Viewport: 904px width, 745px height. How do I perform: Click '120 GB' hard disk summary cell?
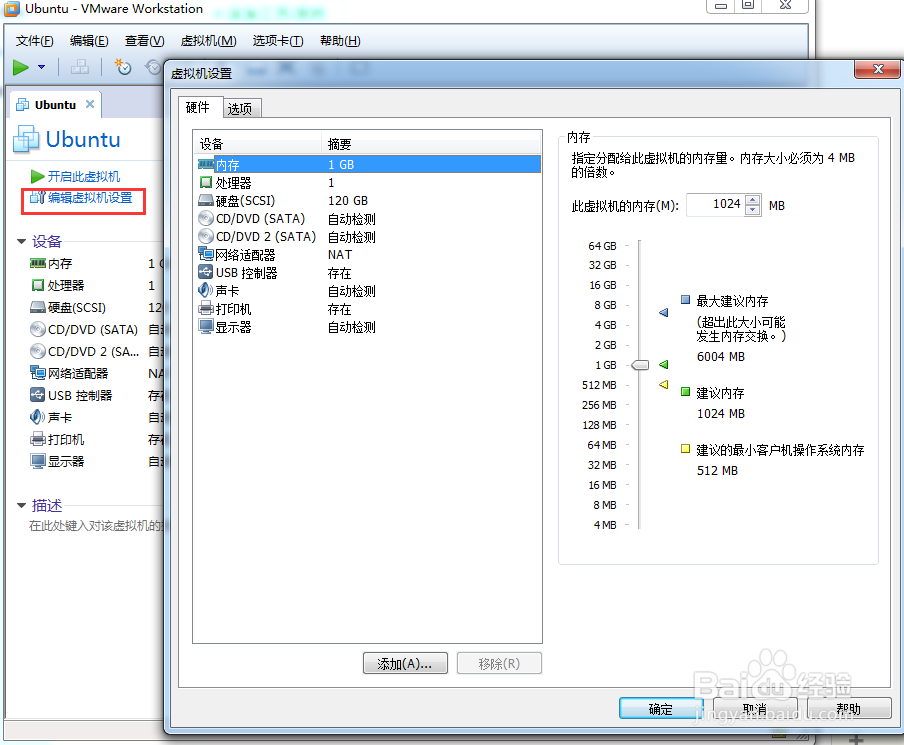348,201
